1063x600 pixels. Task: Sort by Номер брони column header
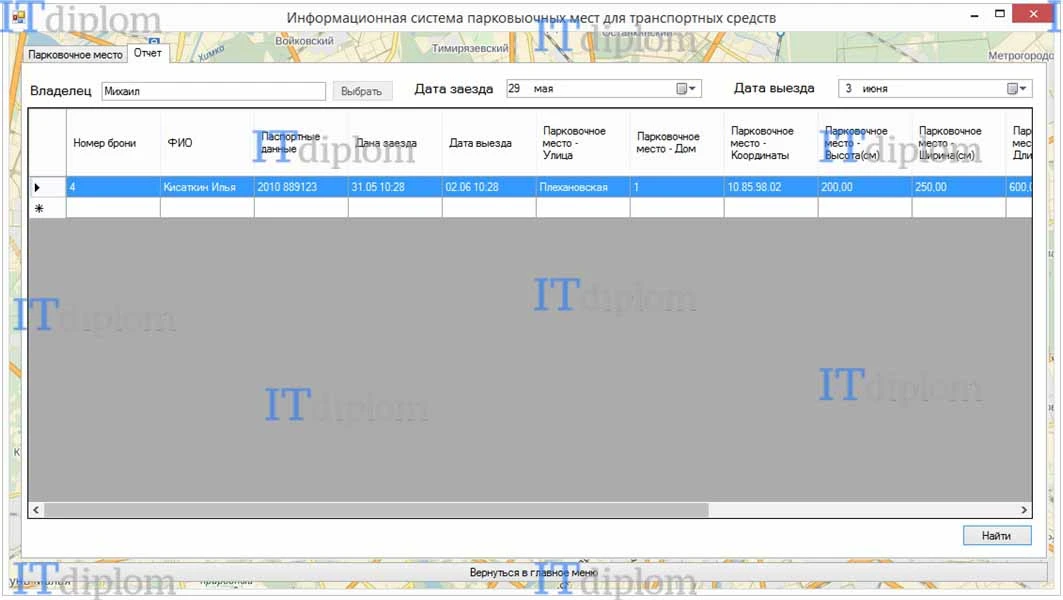[113, 143]
